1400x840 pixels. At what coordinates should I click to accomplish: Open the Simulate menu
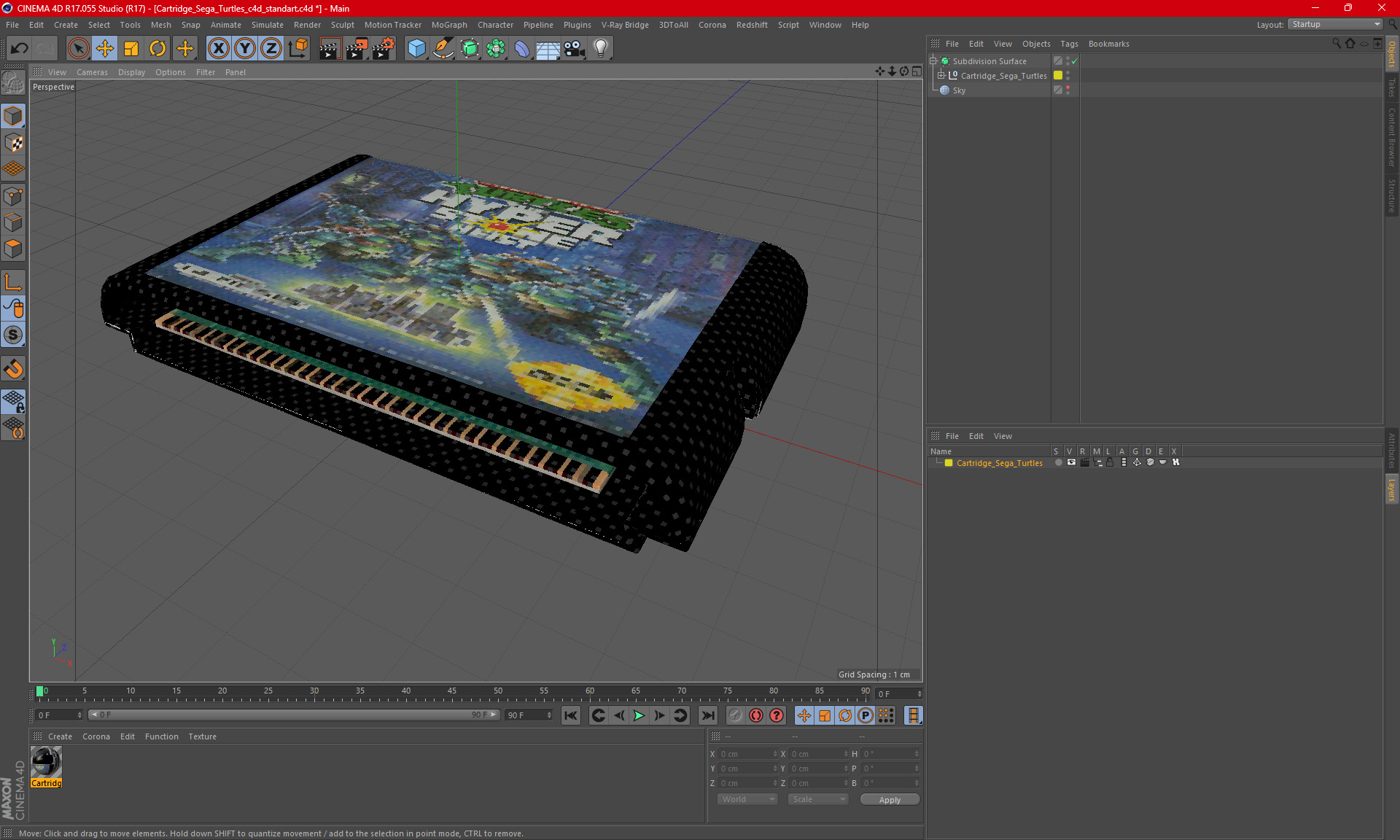[267, 25]
